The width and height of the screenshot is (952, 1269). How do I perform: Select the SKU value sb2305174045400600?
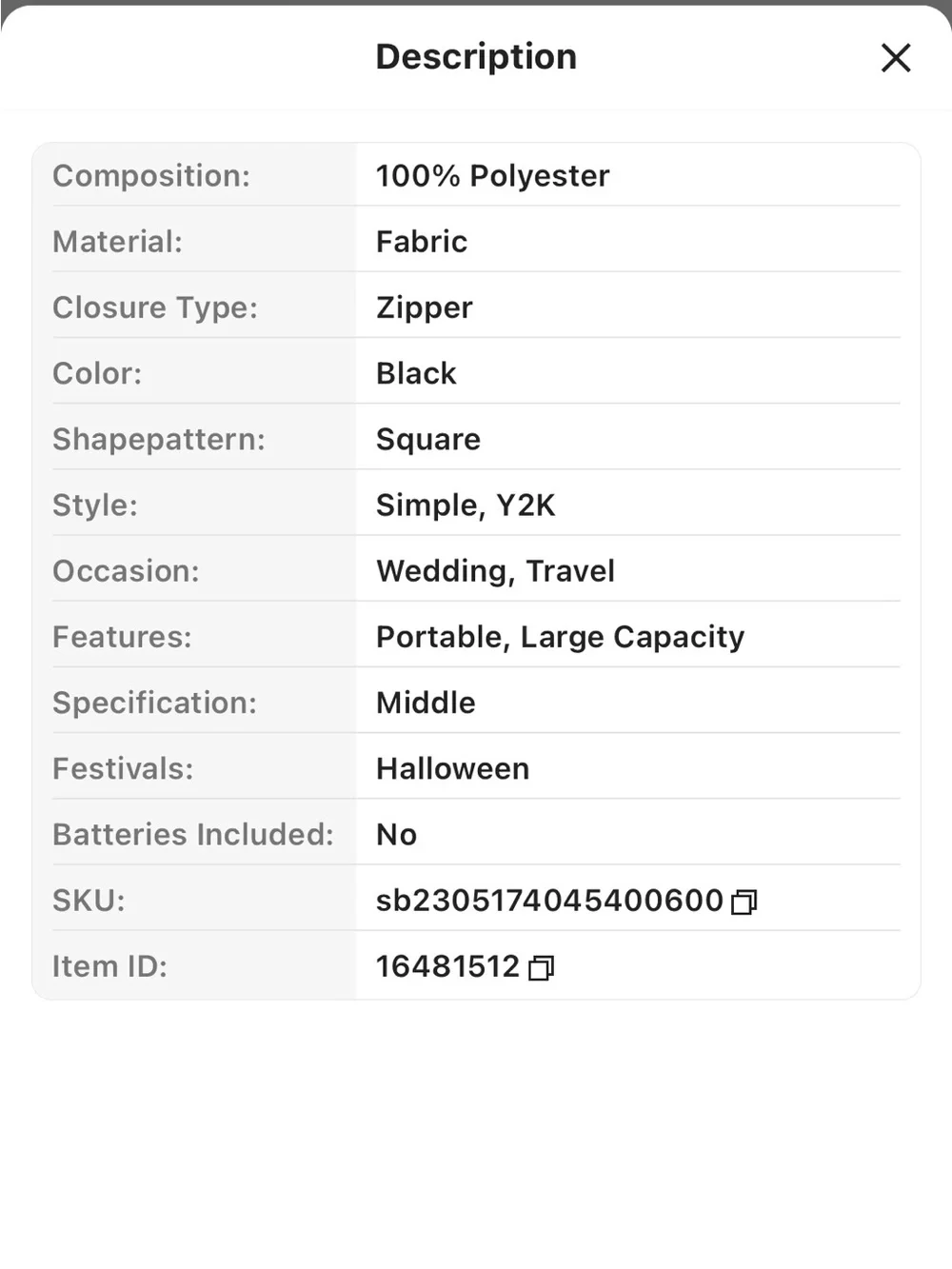549,901
